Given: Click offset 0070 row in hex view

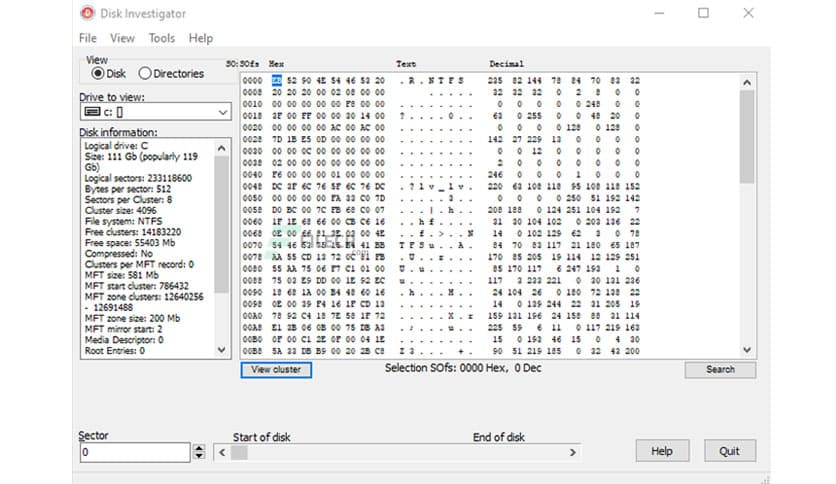Looking at the screenshot, I should pos(441,245).
